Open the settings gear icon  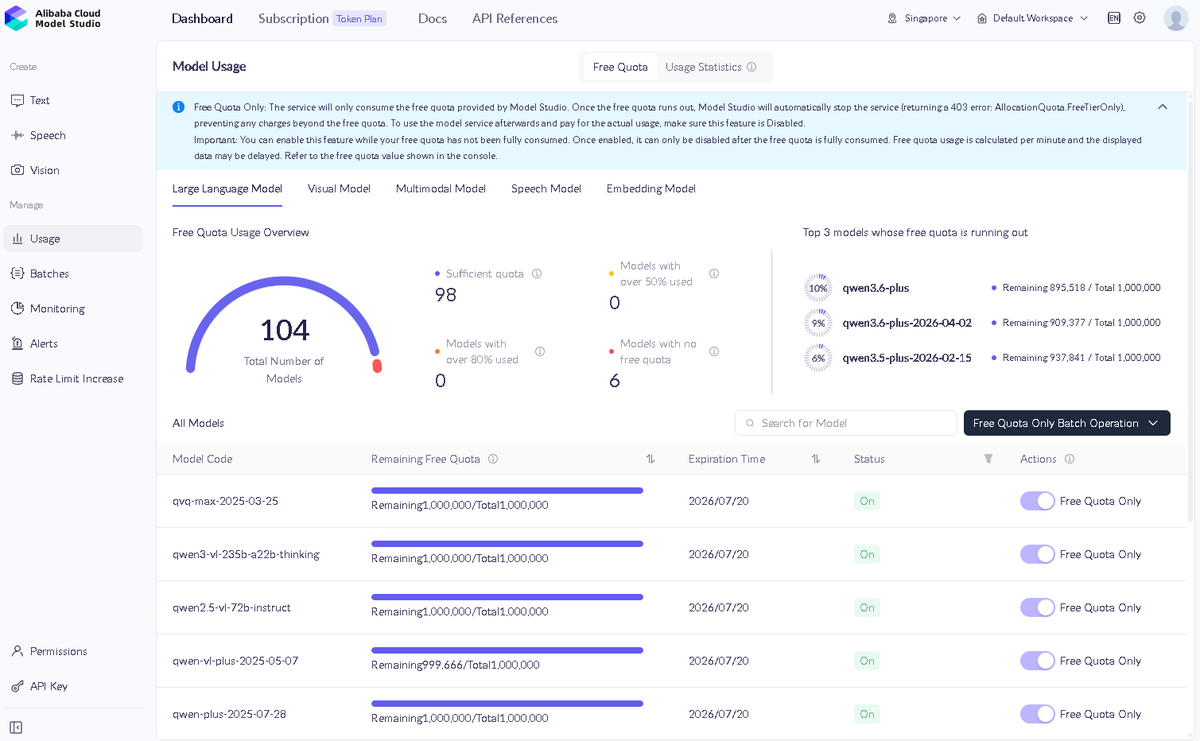tap(1139, 18)
